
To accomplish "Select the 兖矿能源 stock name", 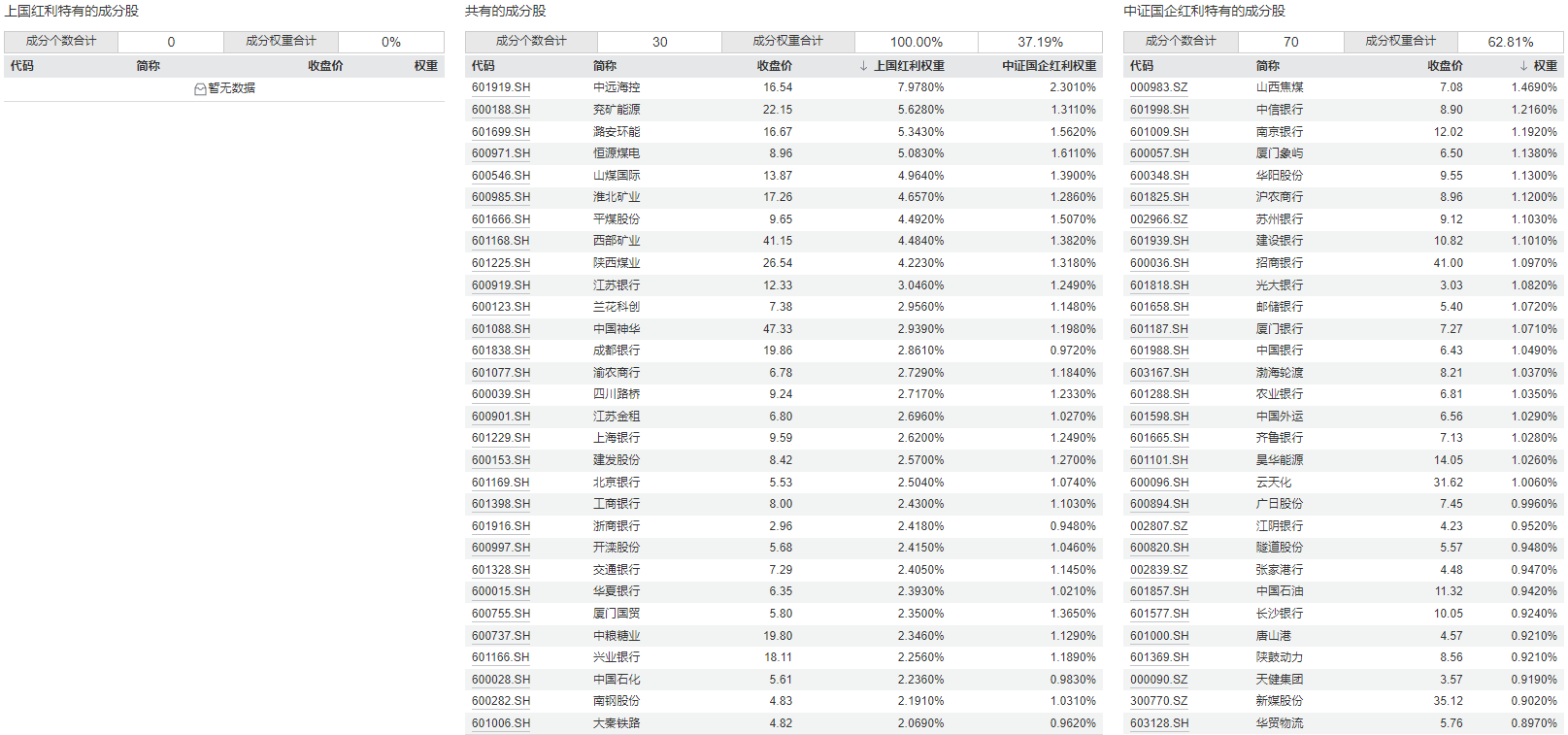I will [617, 110].
